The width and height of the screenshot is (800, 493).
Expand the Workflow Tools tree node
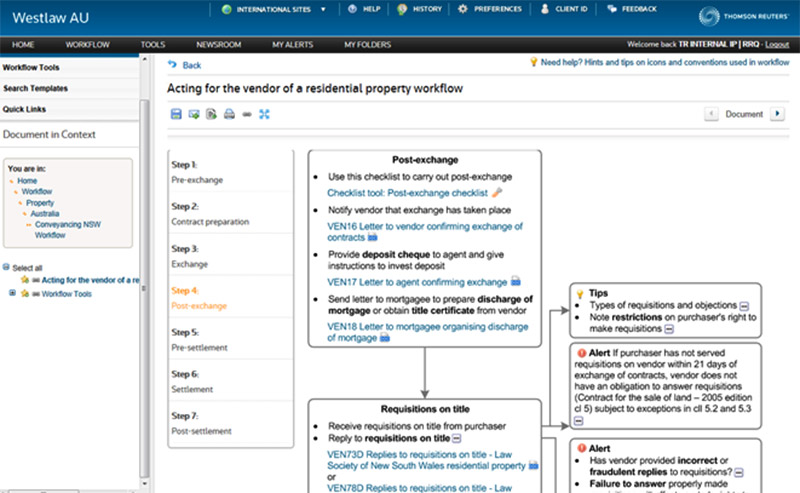pyautogui.click(x=12, y=293)
